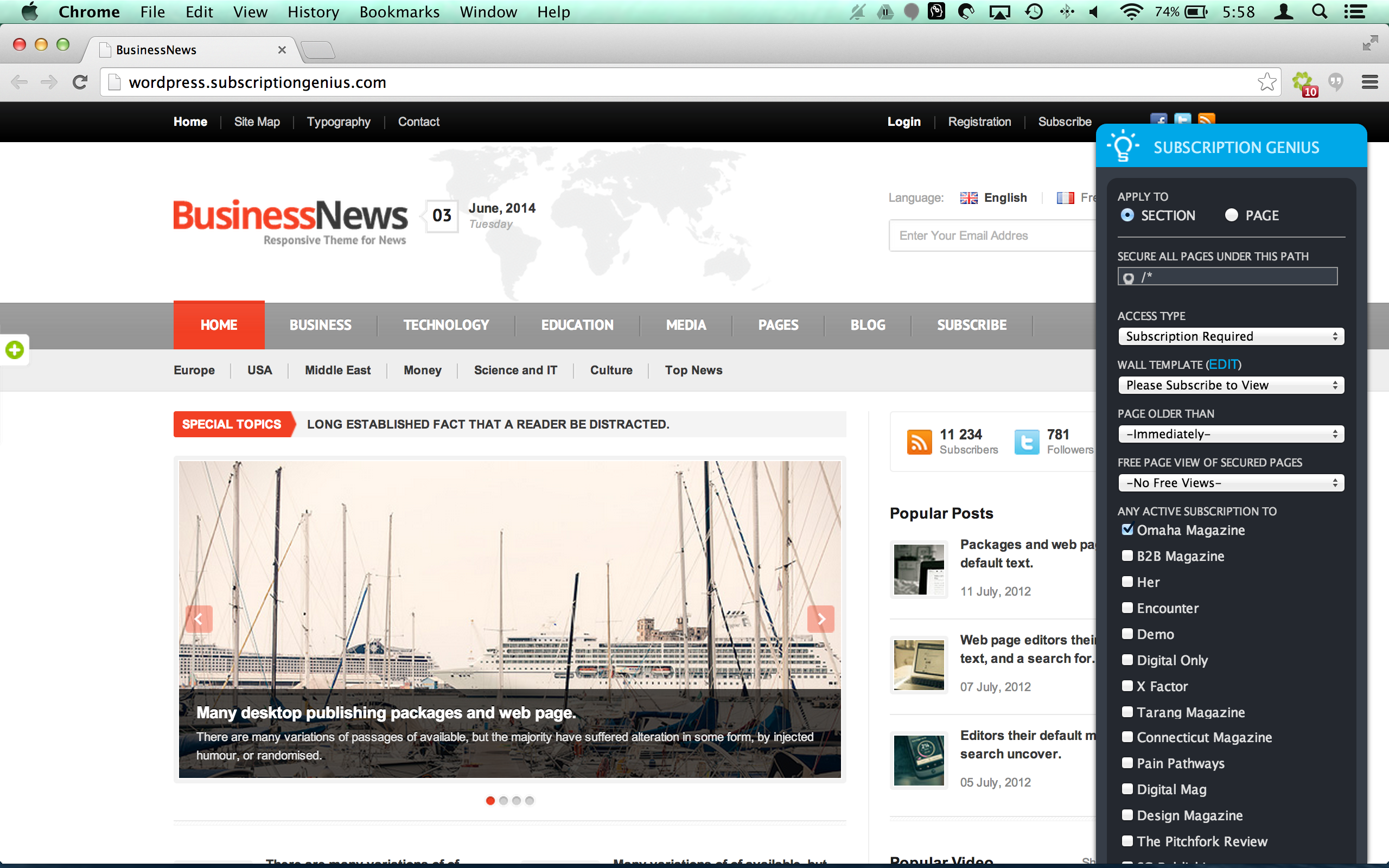Image resolution: width=1389 pixels, height=868 pixels.
Task: Tick the Demo checkbox
Action: (1127, 634)
